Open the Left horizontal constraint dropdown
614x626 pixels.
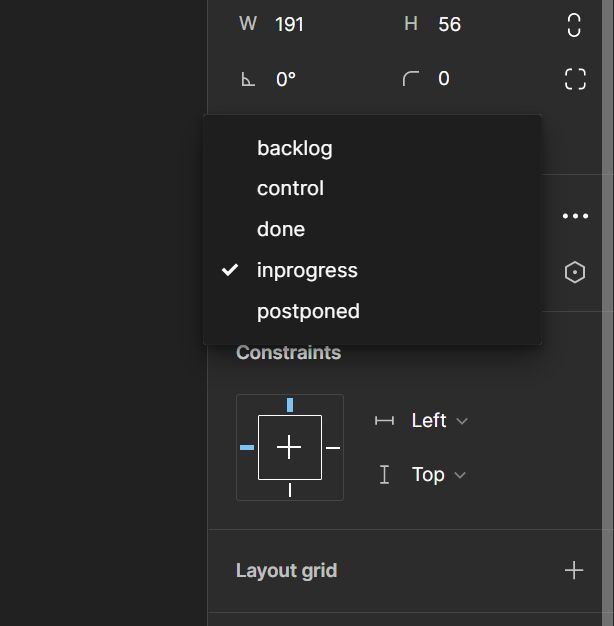coord(439,420)
